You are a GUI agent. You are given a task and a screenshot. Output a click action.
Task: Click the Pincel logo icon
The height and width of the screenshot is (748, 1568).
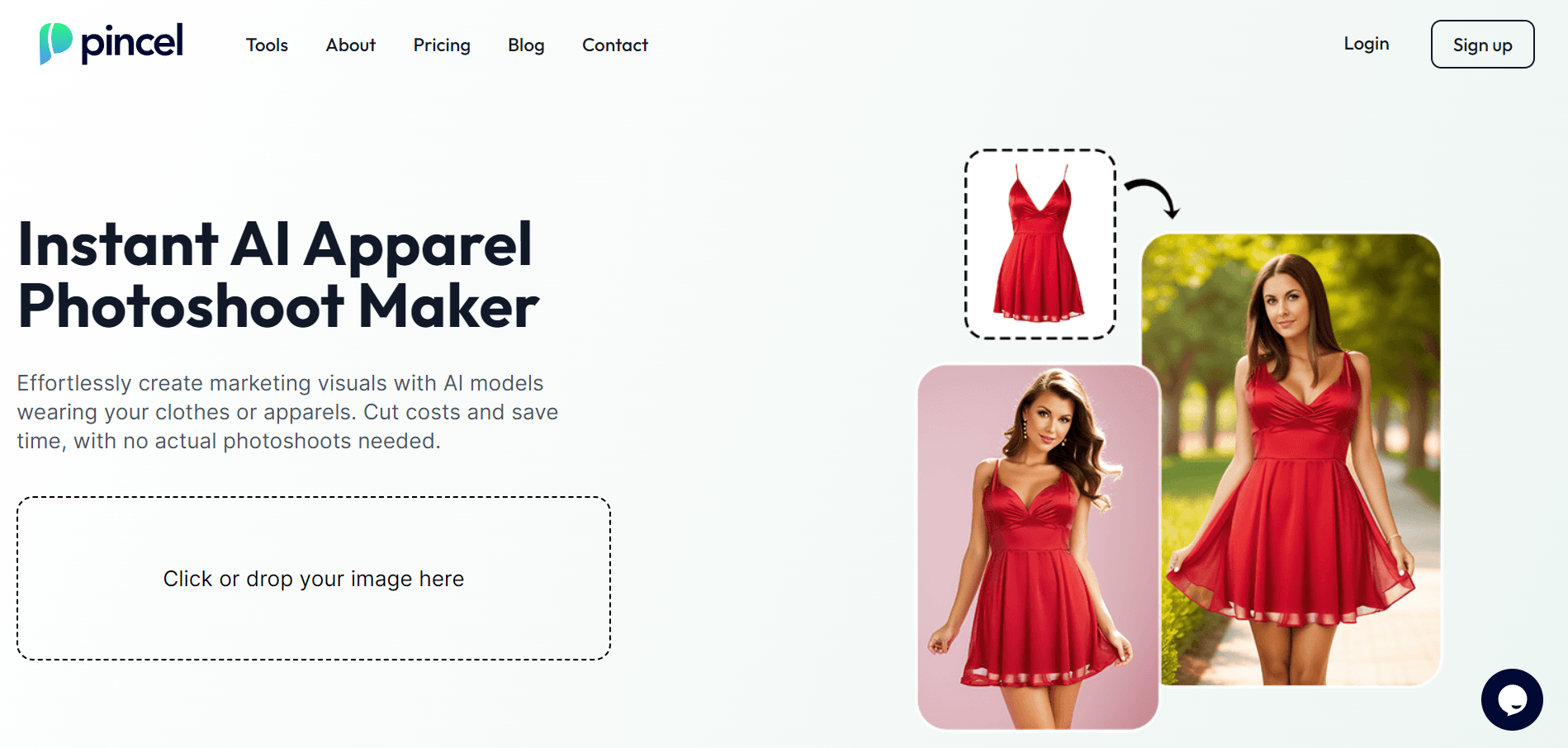[54, 42]
